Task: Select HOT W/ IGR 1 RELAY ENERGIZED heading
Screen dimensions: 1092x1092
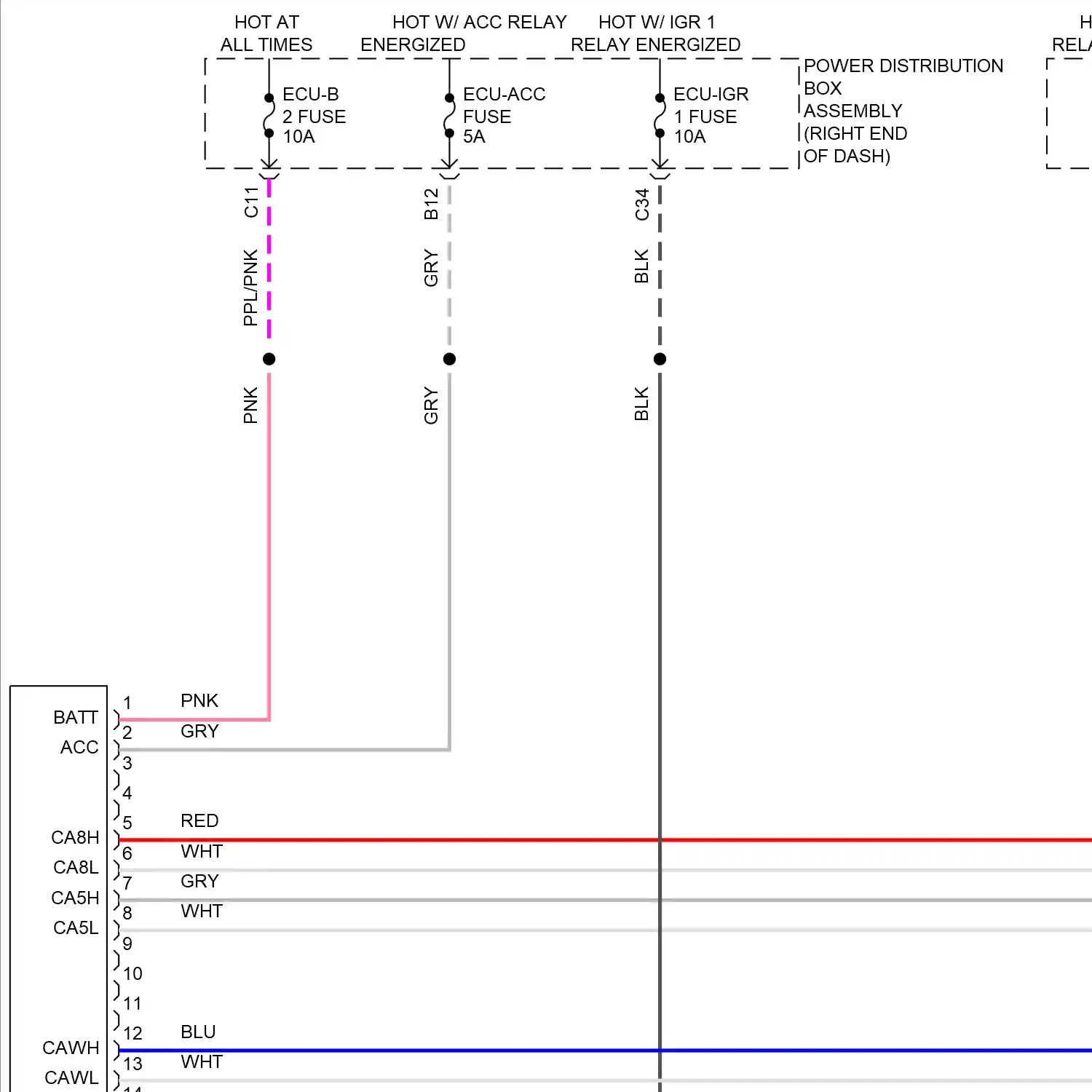Action: coord(655,33)
